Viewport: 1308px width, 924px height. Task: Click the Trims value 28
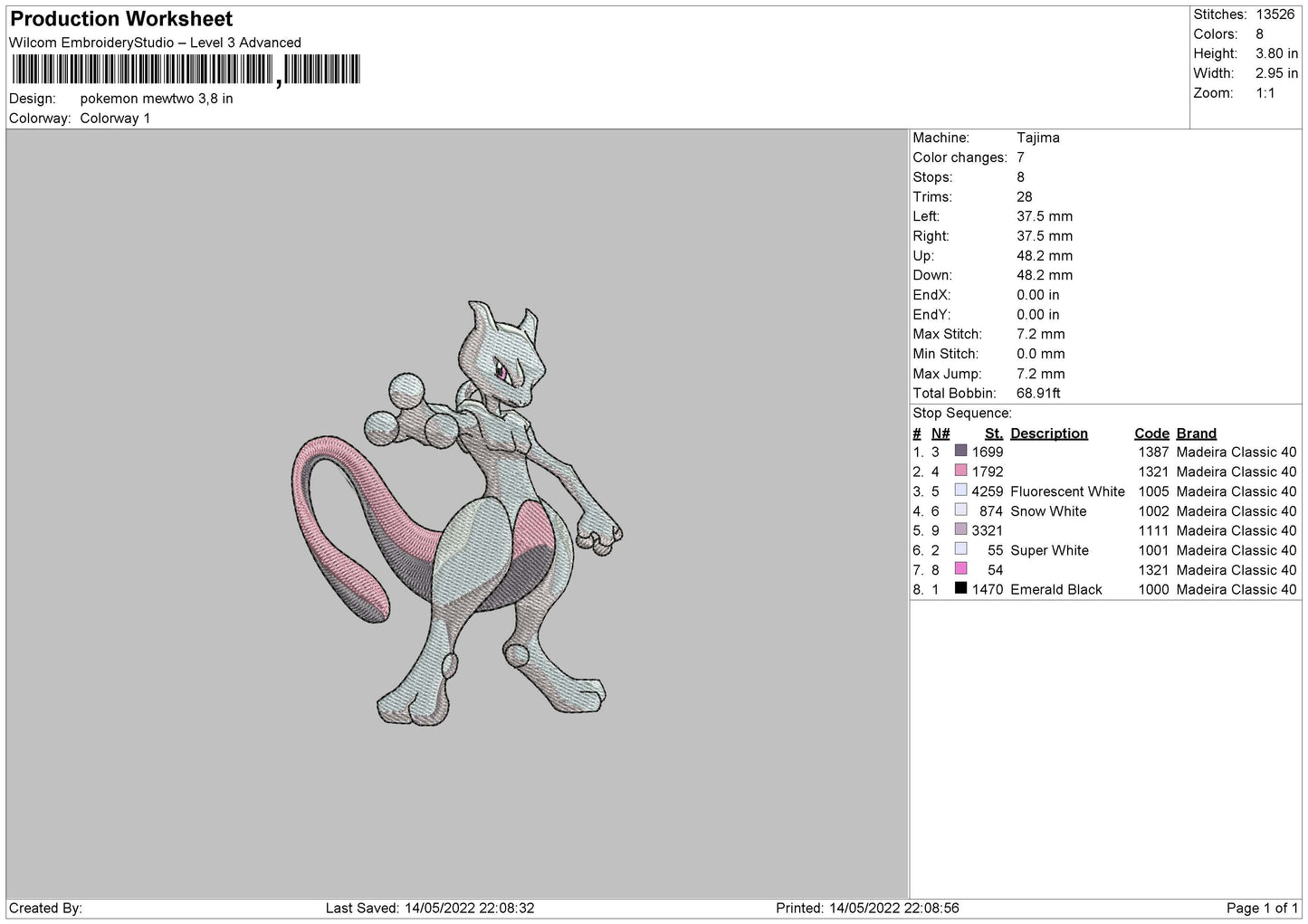1025,196
